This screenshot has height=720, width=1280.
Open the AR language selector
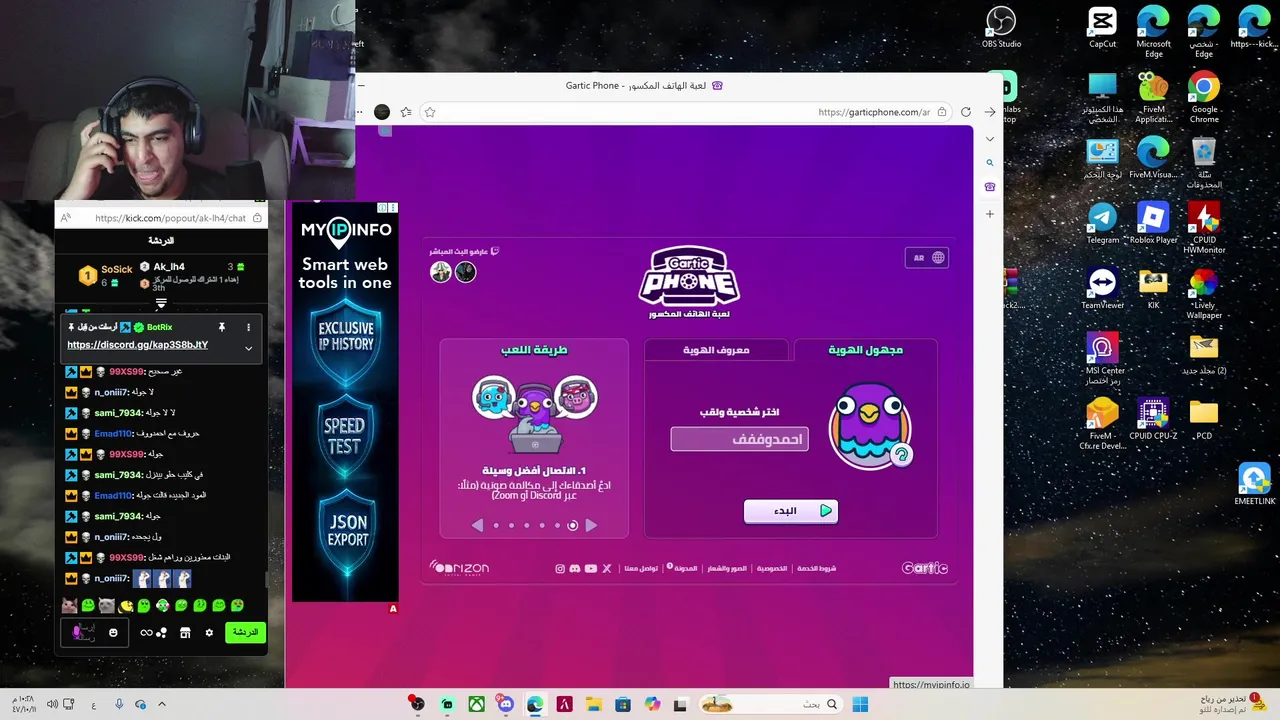click(927, 258)
